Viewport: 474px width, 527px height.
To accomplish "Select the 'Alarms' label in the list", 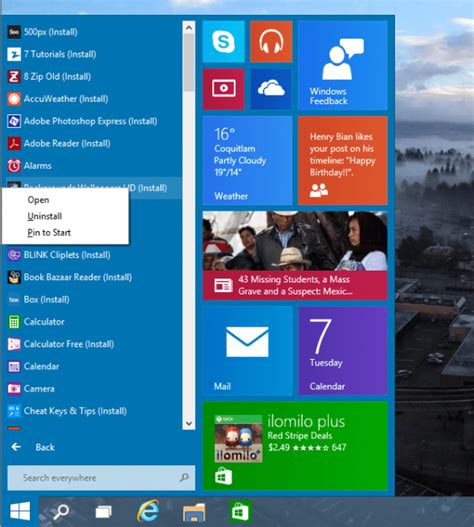I will (38, 166).
